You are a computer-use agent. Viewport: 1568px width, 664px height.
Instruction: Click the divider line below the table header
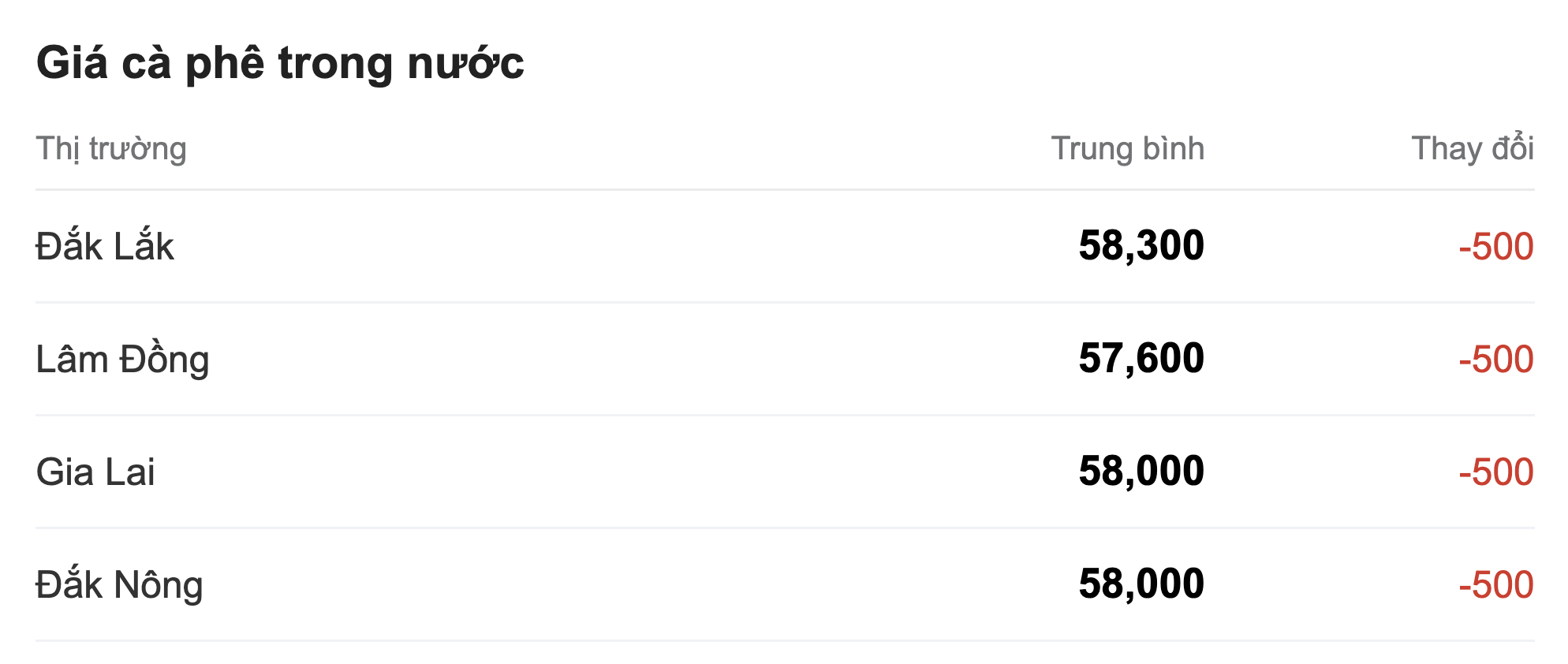784,189
